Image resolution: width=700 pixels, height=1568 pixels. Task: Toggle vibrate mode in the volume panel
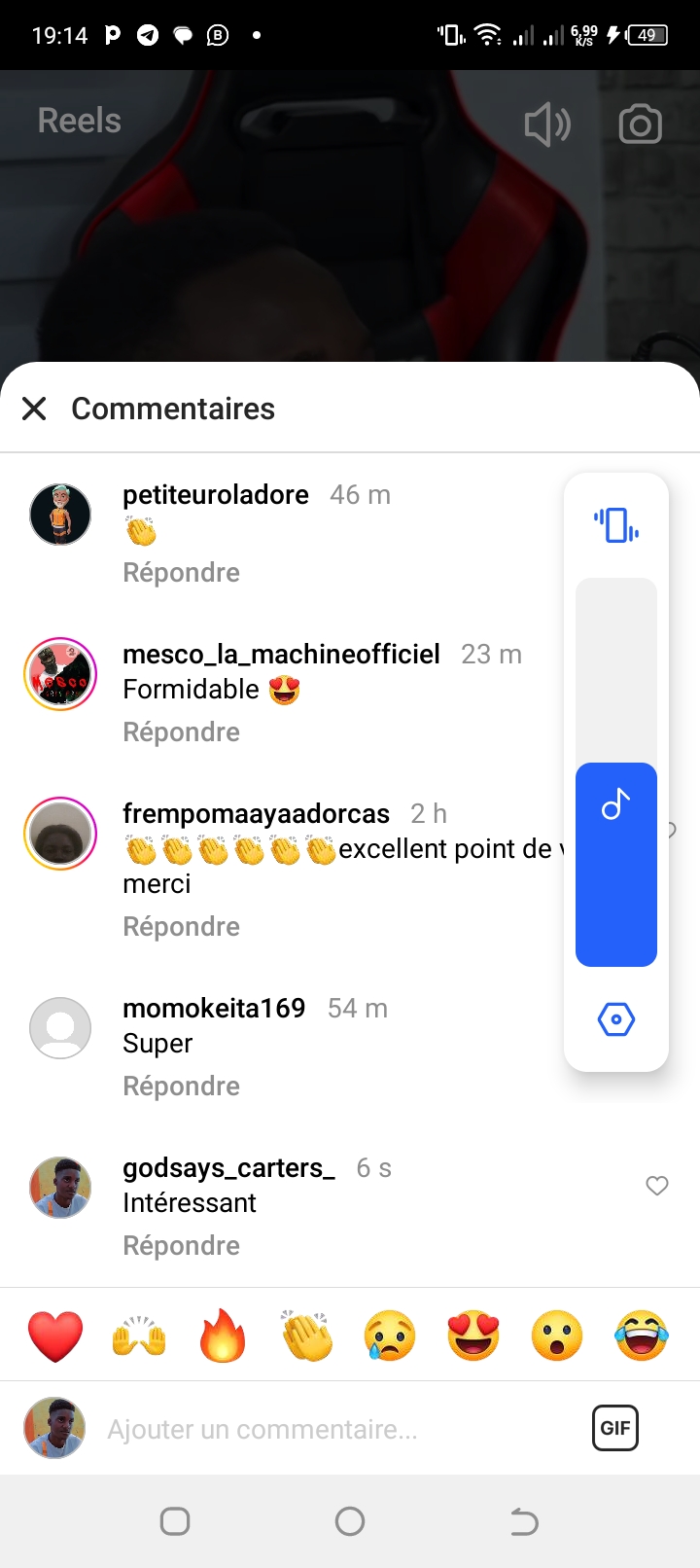coord(616,525)
